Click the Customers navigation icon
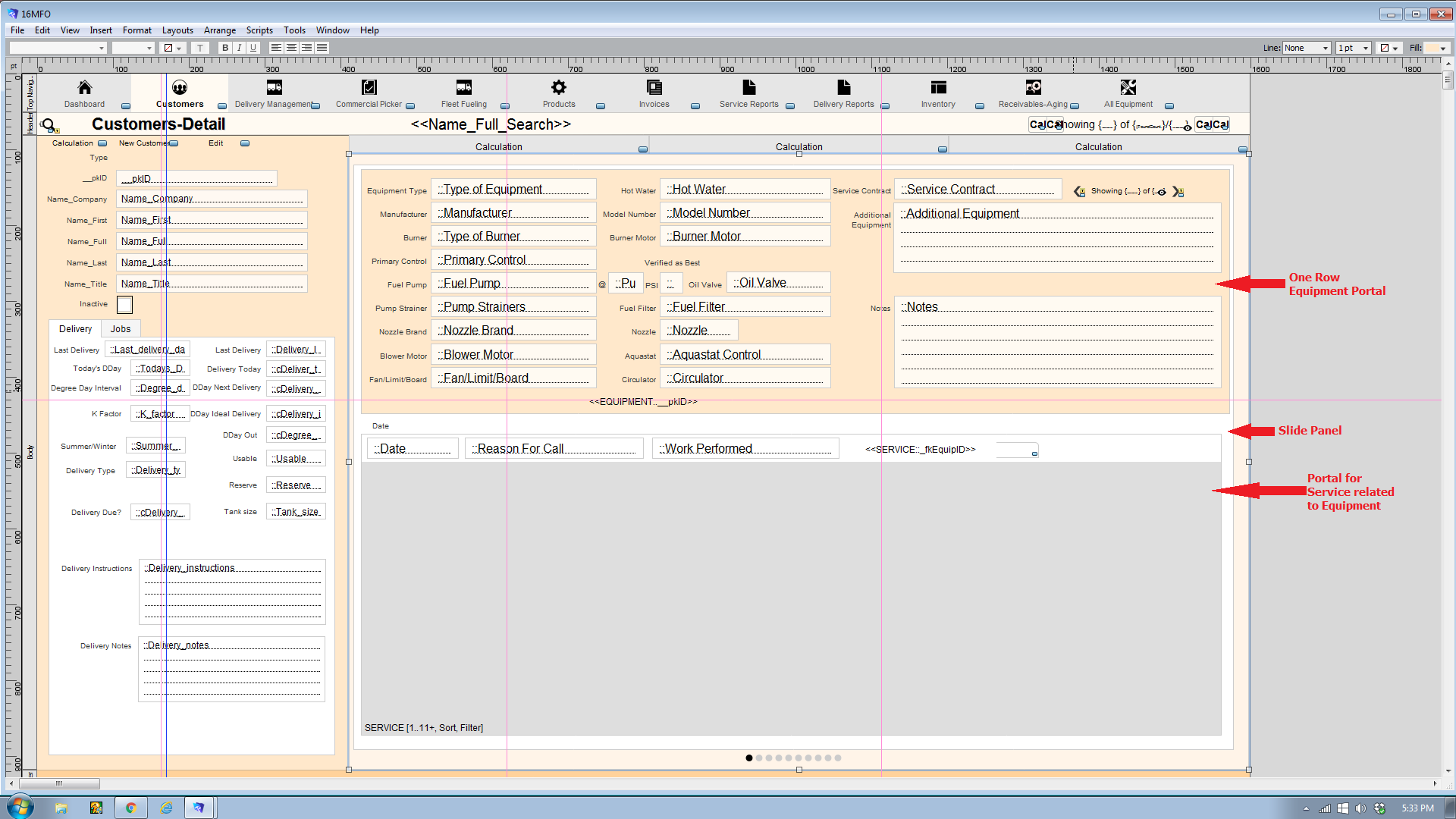The image size is (1456, 819). tap(180, 88)
